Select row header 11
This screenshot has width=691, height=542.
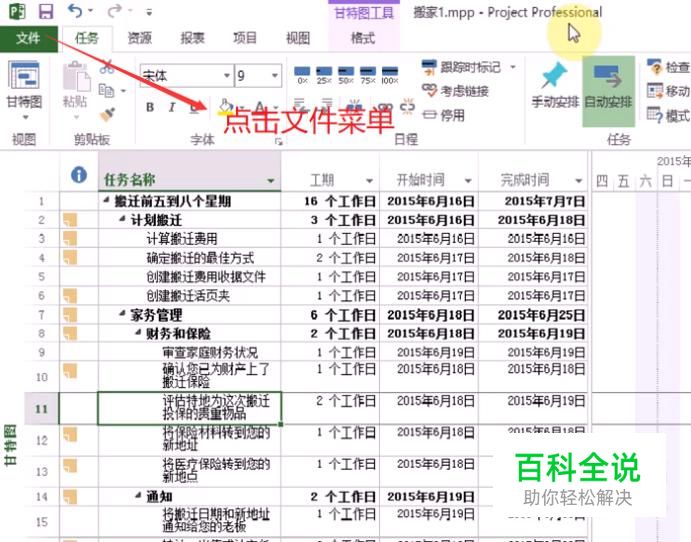pyautogui.click(x=41, y=408)
